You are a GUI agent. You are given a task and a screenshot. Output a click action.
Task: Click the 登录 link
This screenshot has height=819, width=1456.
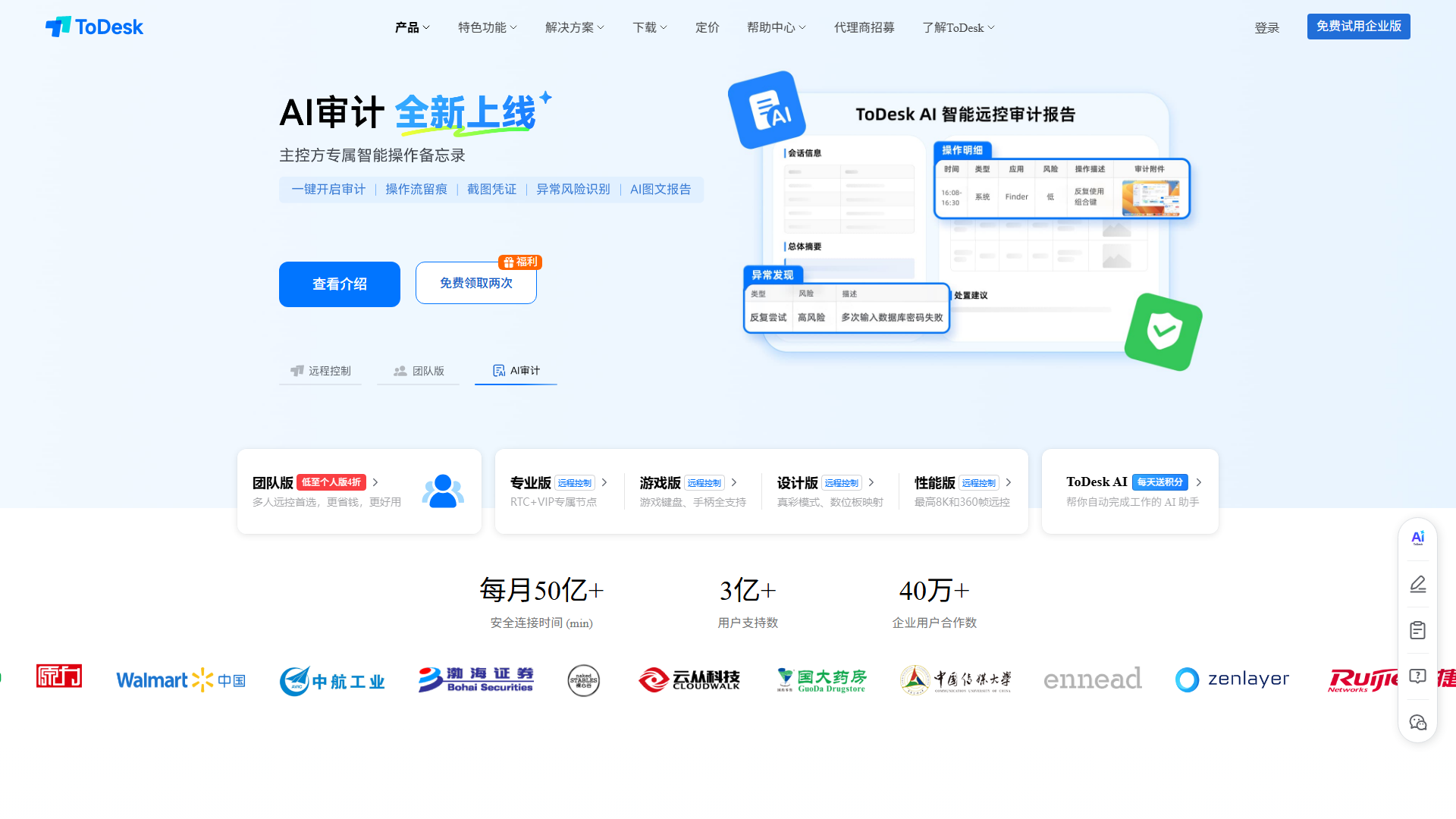tap(1267, 28)
